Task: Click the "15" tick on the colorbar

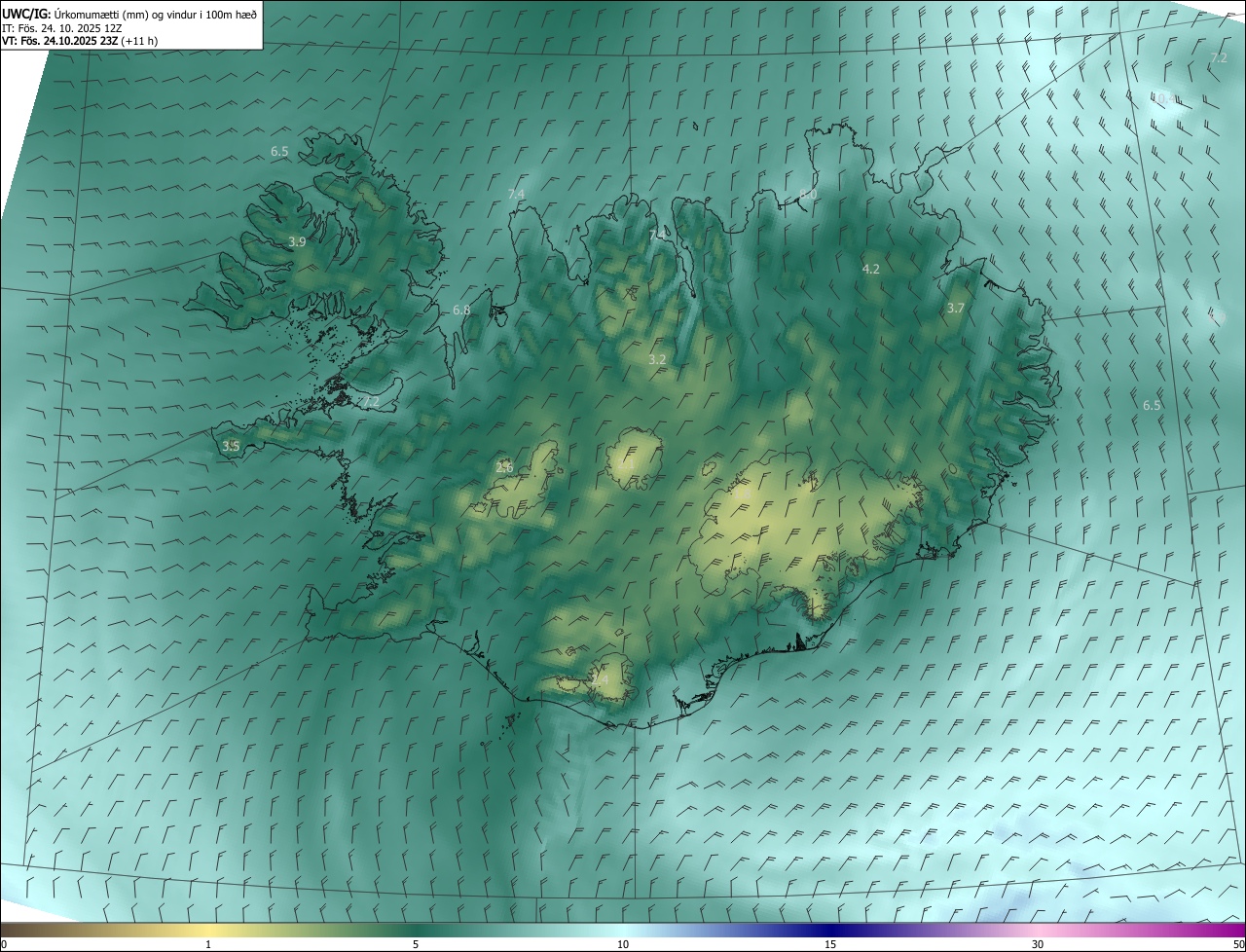Action: (830, 944)
